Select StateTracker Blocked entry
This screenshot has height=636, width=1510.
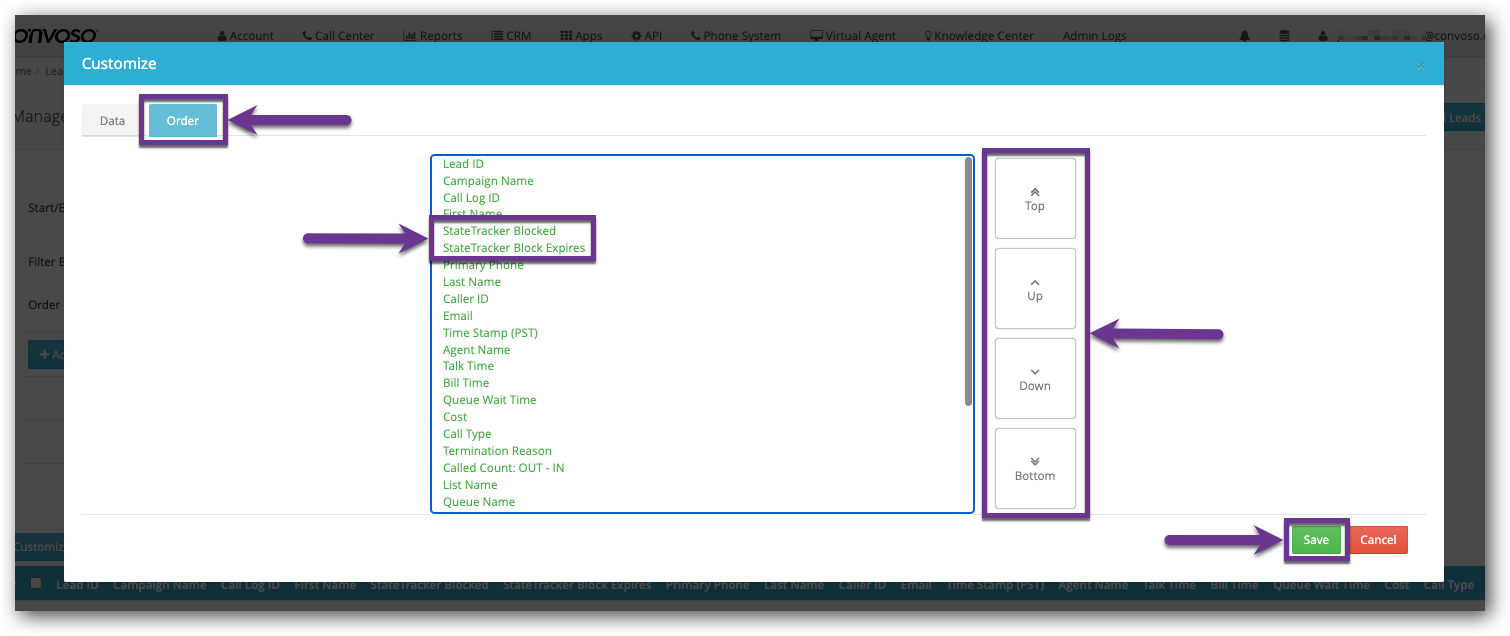[499, 231]
